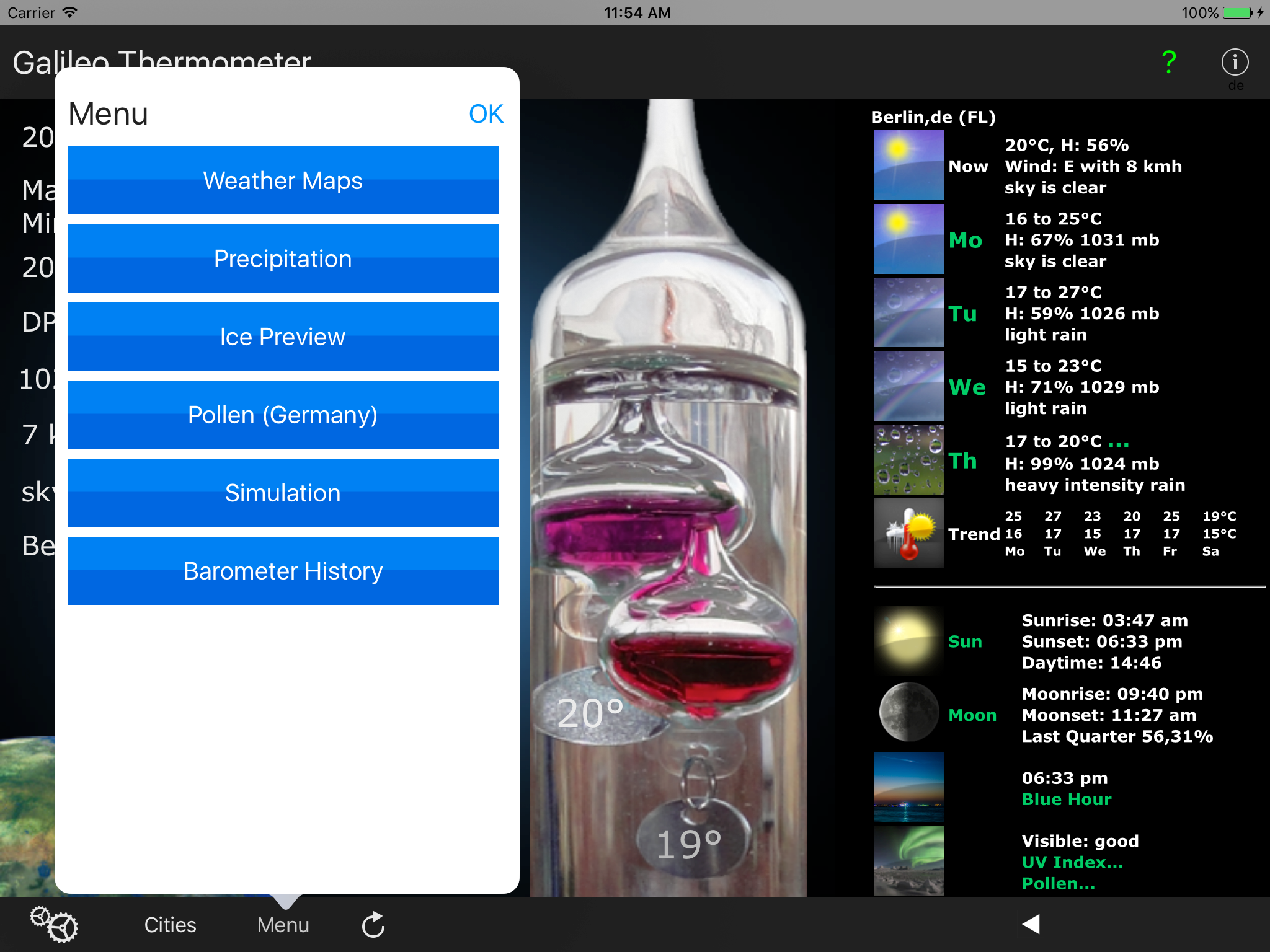Viewport: 1270px width, 952px height.
Task: Collapse panel with the left triangle arrow
Action: point(1031,924)
